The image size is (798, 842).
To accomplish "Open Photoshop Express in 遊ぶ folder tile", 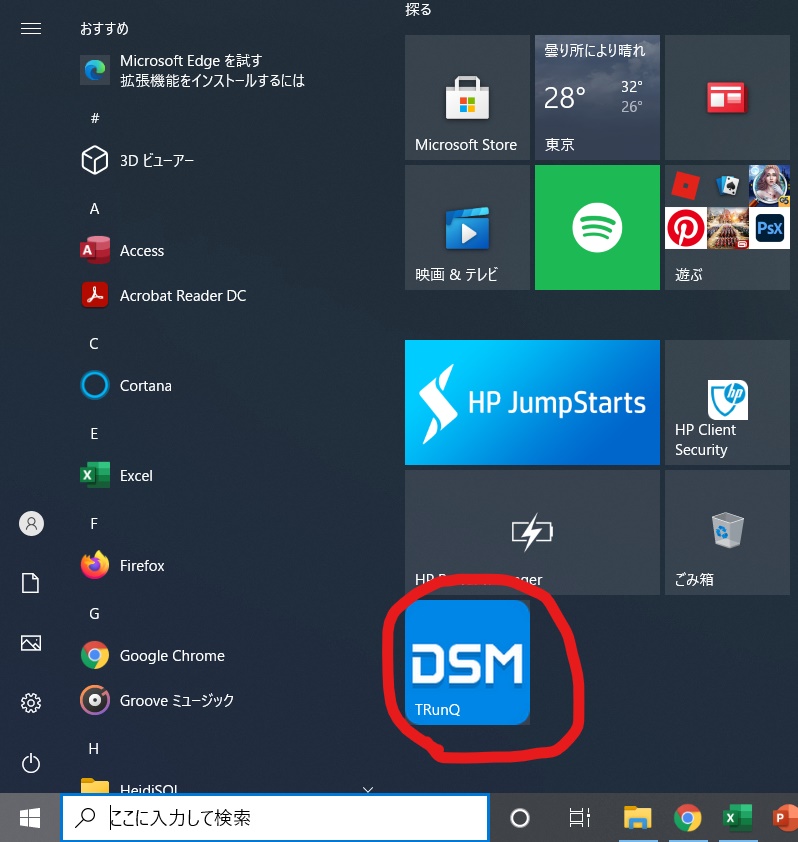I will pos(770,228).
